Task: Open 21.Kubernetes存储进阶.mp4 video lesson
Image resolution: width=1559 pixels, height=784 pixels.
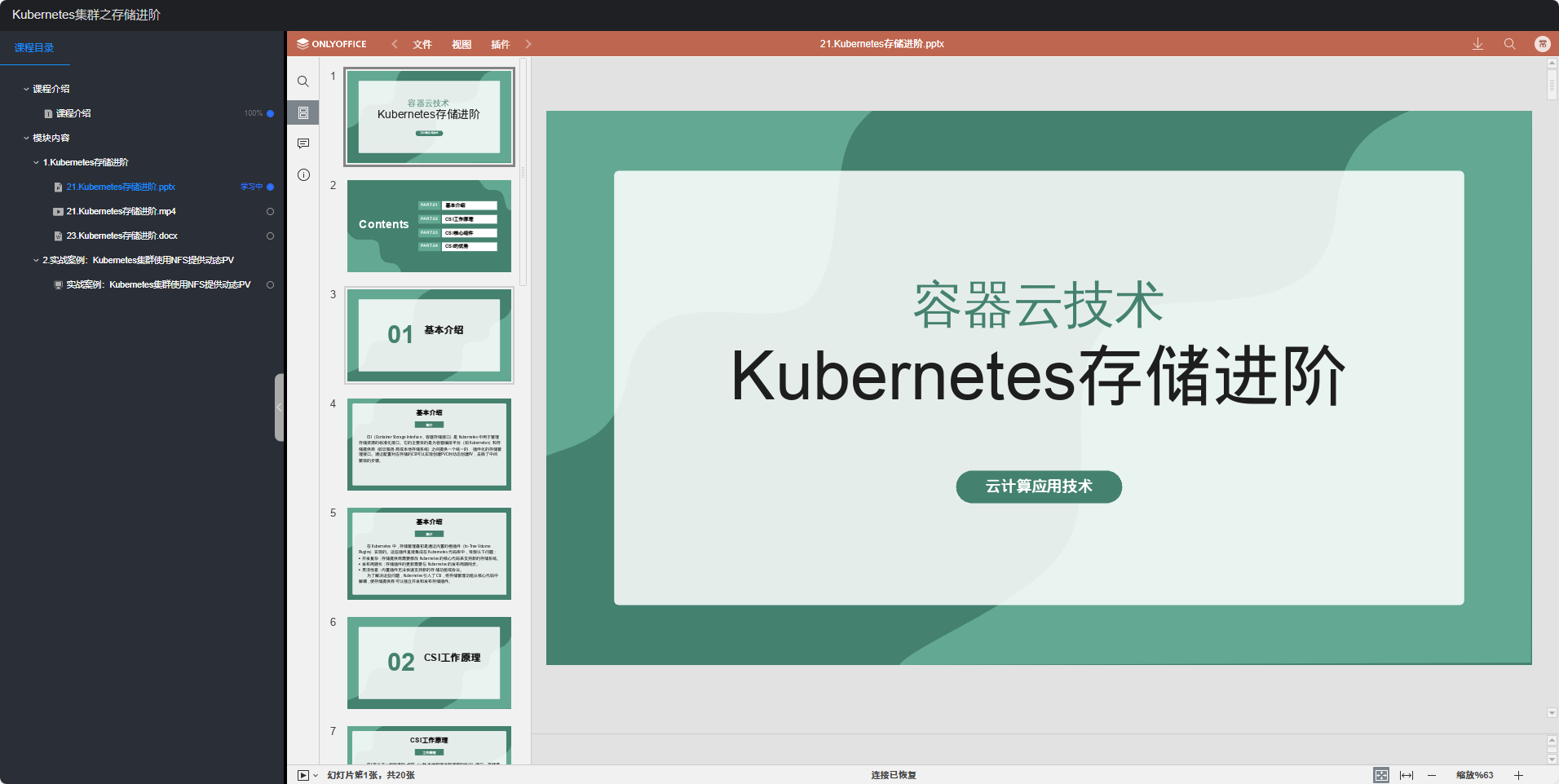Action: 121,211
